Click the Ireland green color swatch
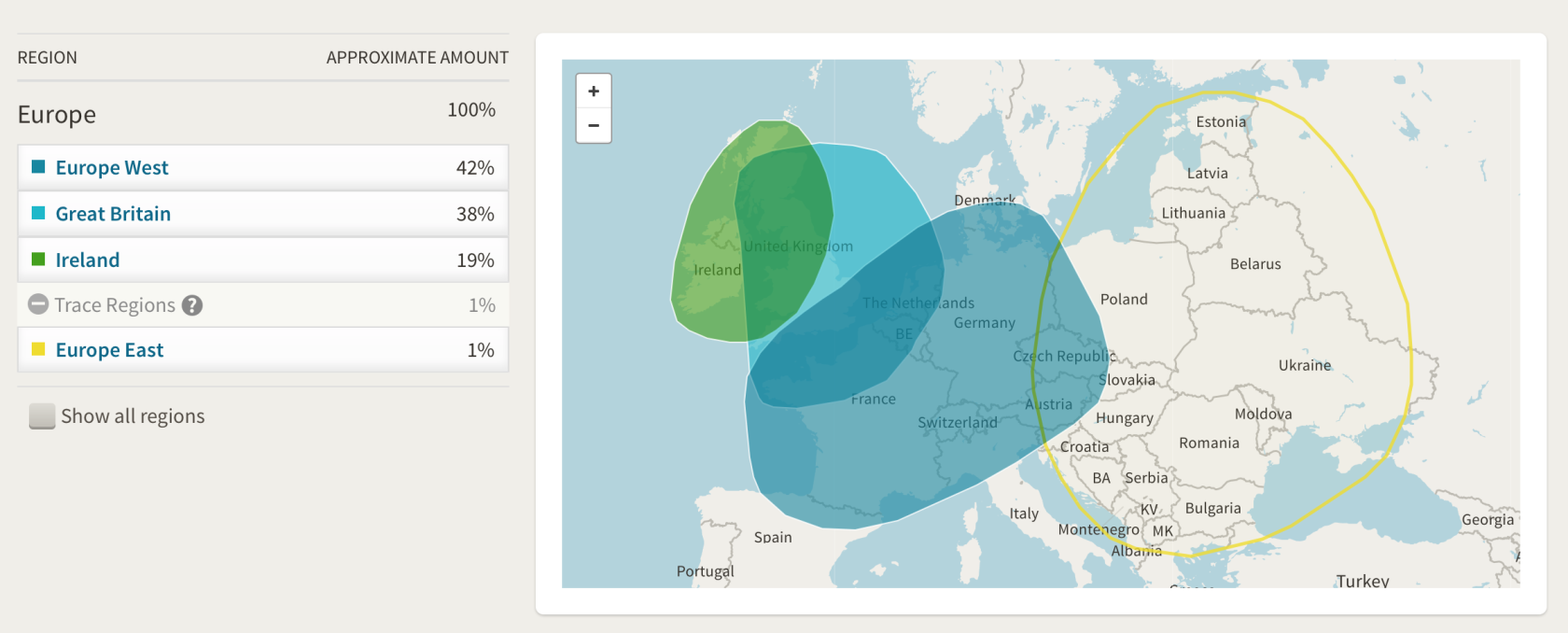Screen dimensions: 1568x633 click(x=38, y=260)
